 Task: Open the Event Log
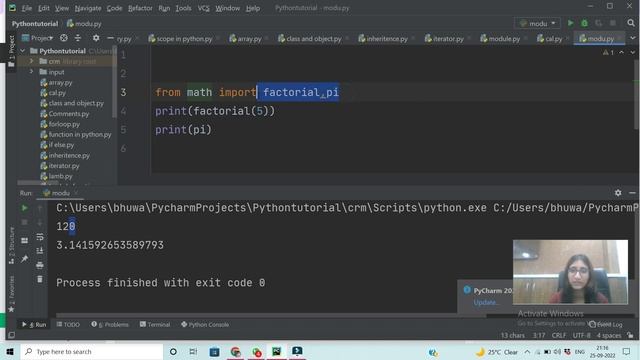(606, 324)
